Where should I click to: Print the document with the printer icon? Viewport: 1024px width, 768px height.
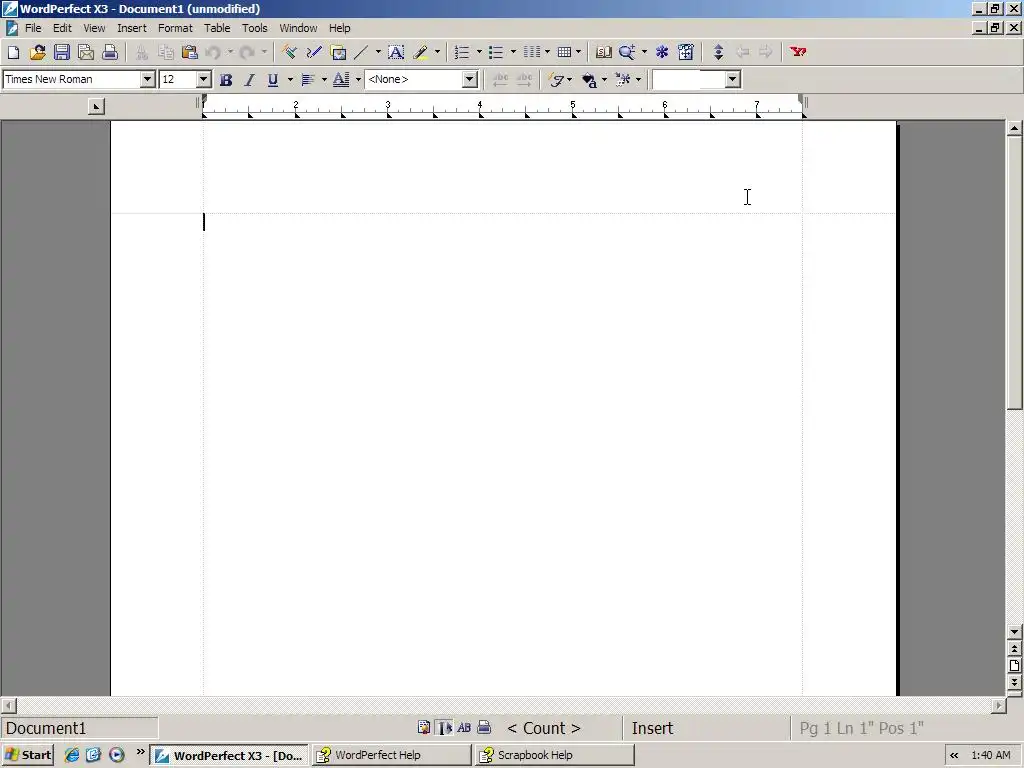click(110, 52)
